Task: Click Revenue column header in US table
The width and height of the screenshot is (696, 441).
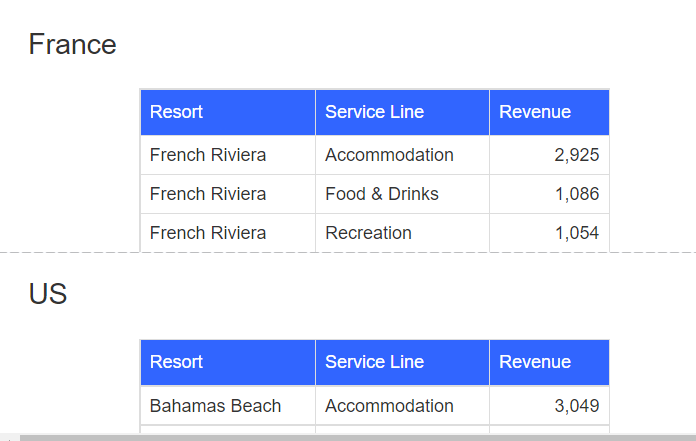Action: (535, 362)
